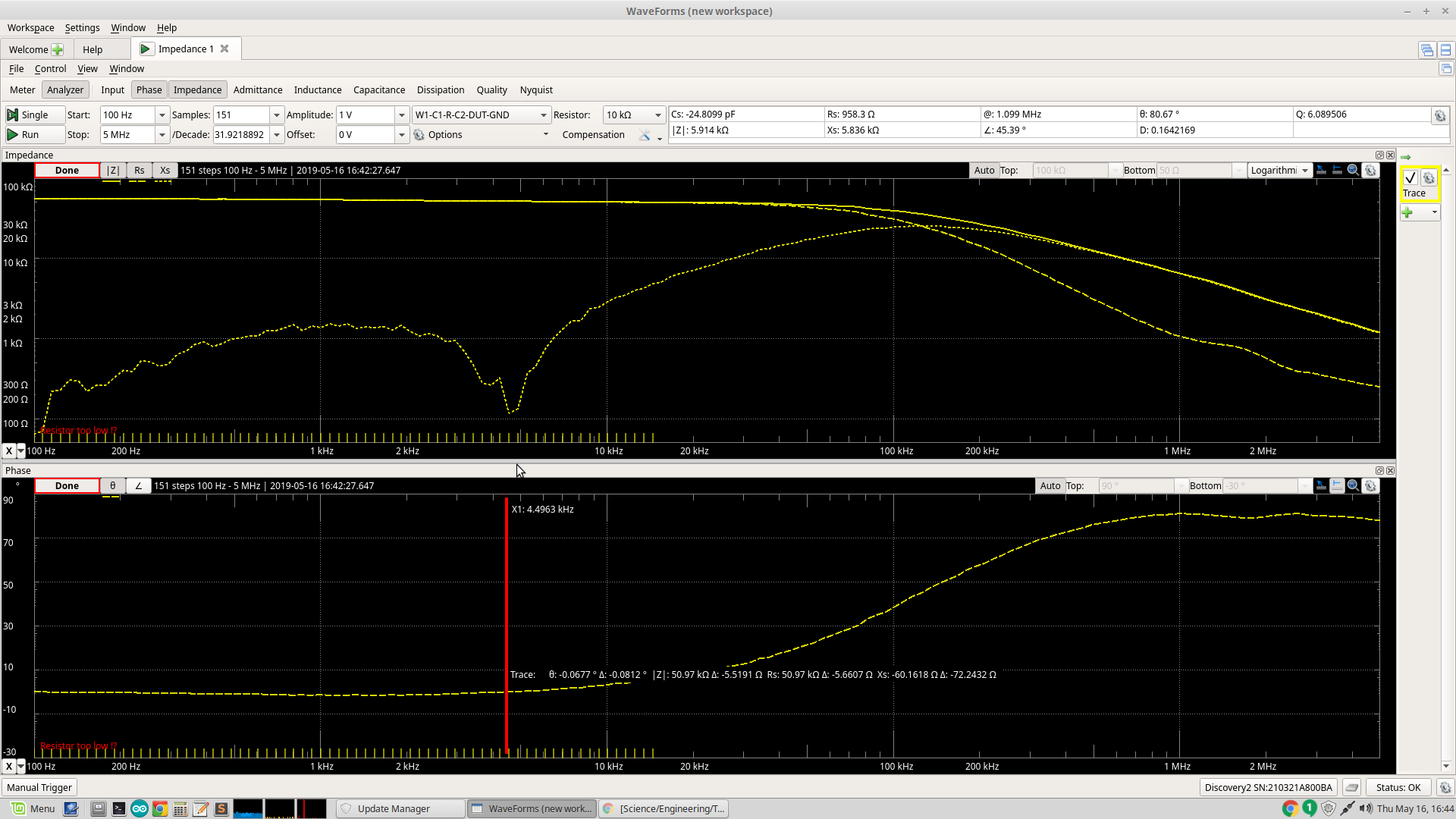Toggle ∠ trace in Phase plot
Viewport: 1456px width, 819px height.
139,485
